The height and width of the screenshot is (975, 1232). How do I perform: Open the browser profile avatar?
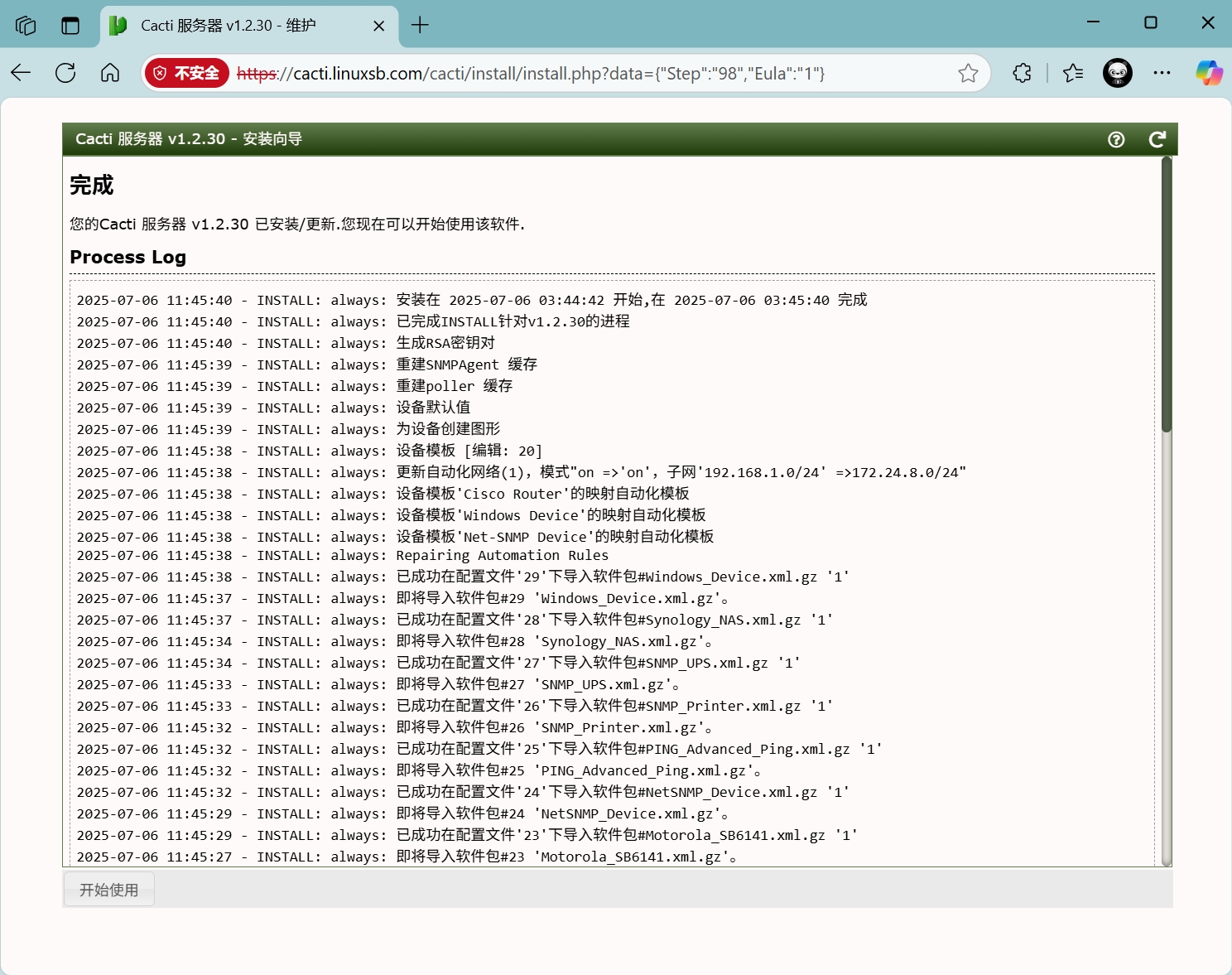[x=1118, y=73]
